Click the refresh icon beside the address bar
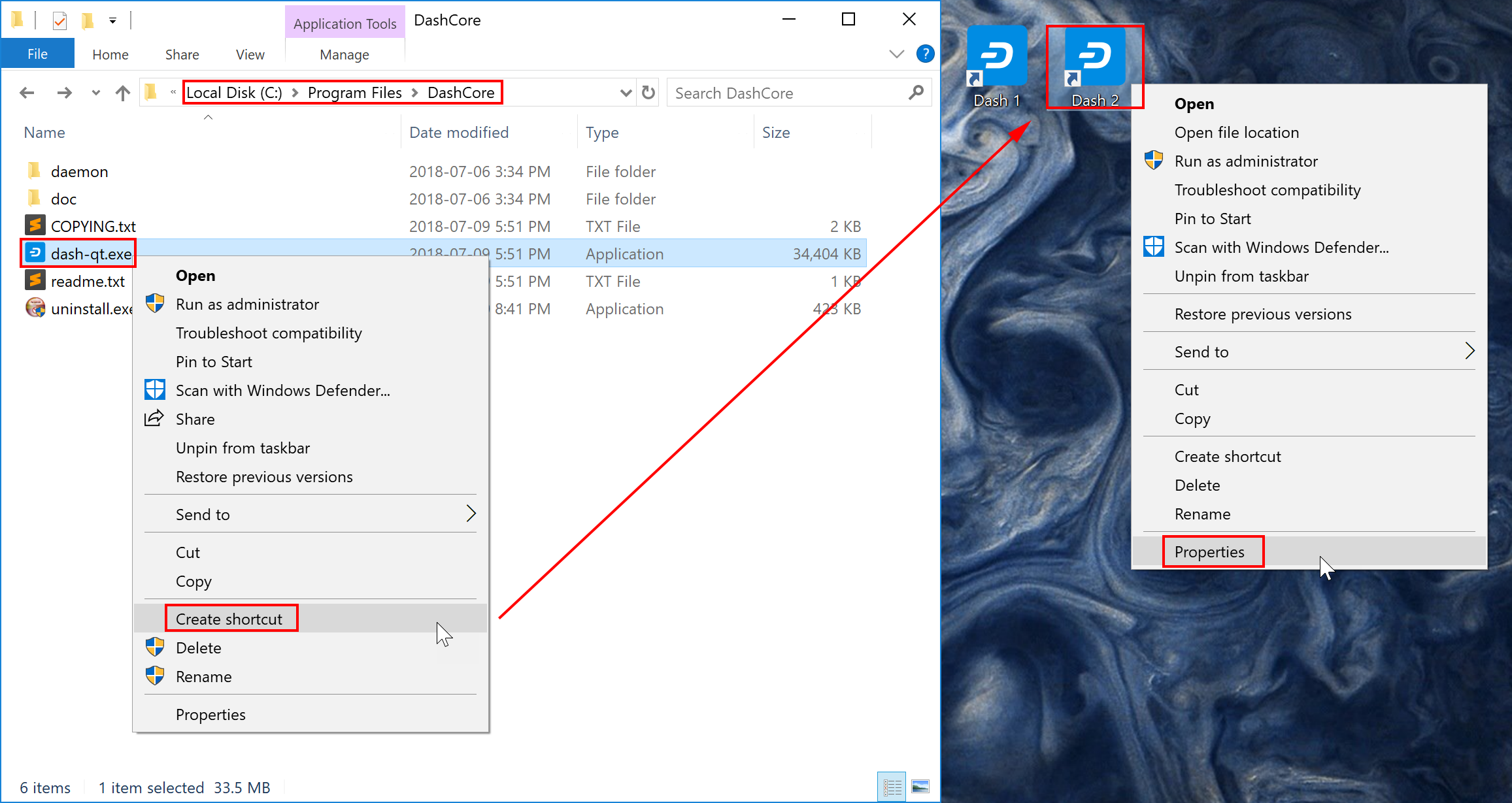 tap(648, 93)
